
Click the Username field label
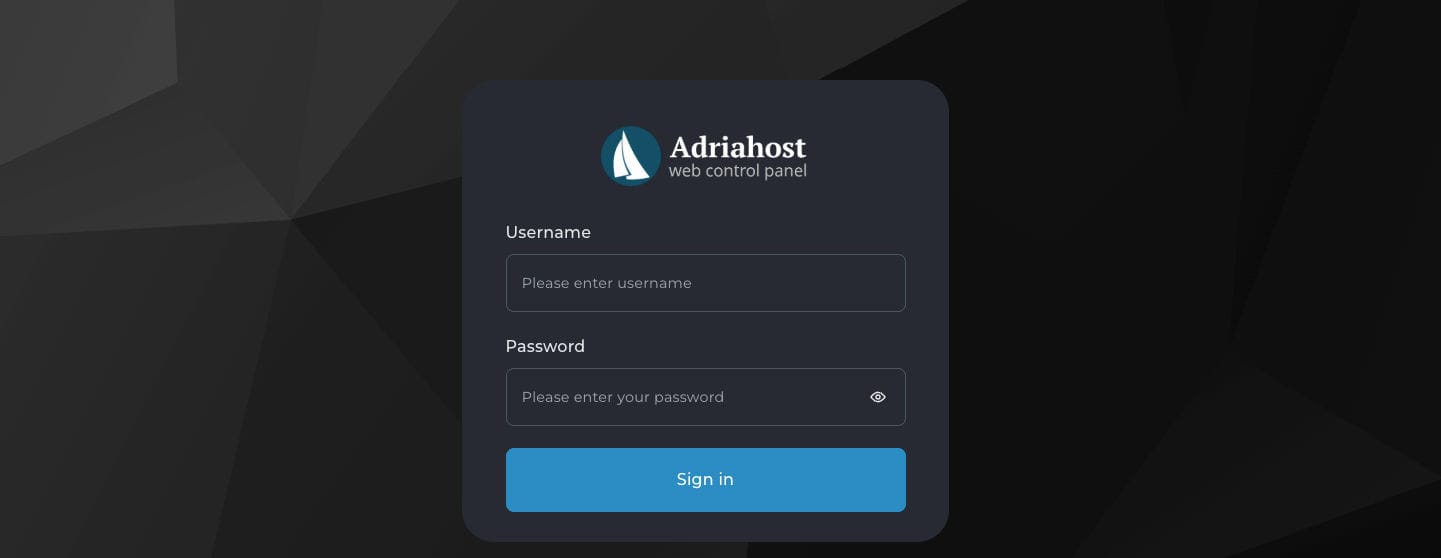(548, 232)
